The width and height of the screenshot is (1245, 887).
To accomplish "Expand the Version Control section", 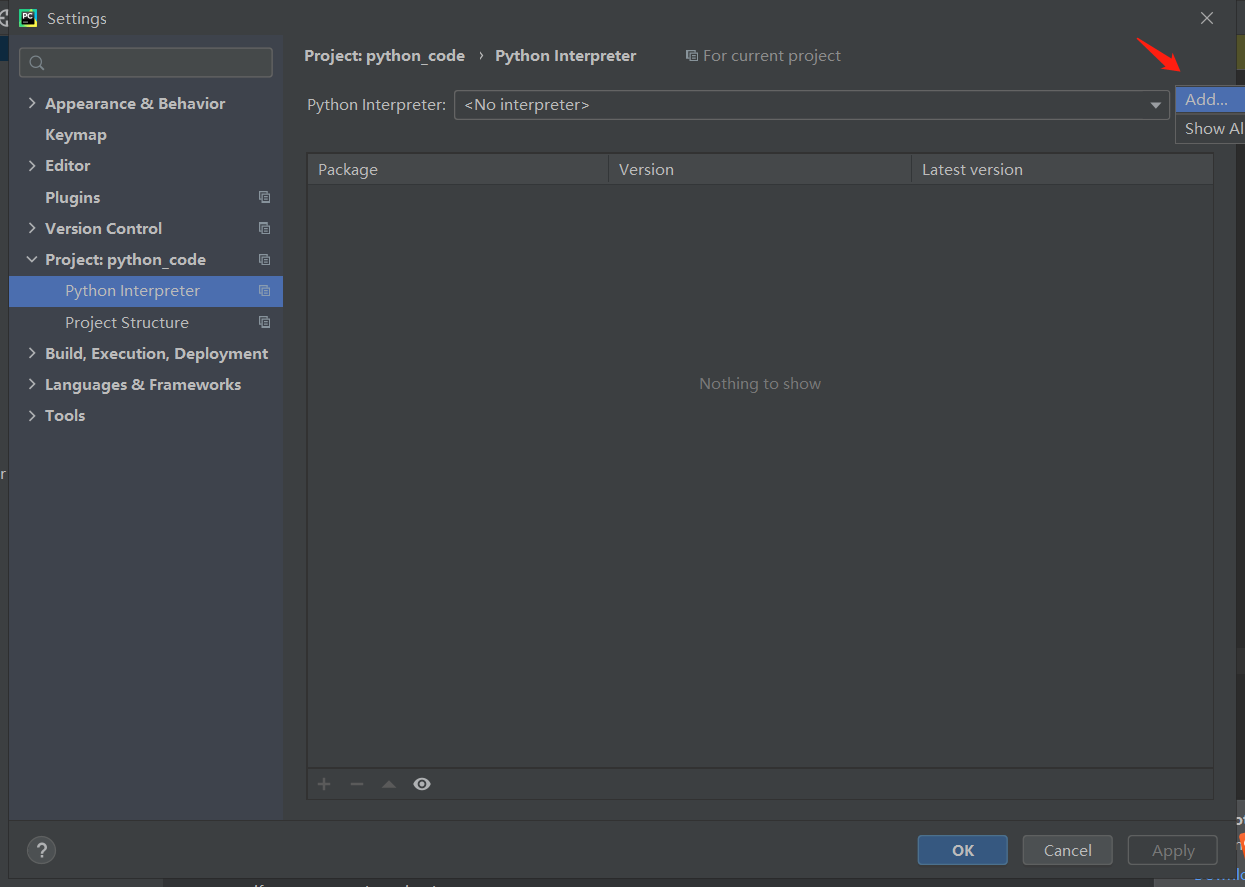I will click(32, 228).
